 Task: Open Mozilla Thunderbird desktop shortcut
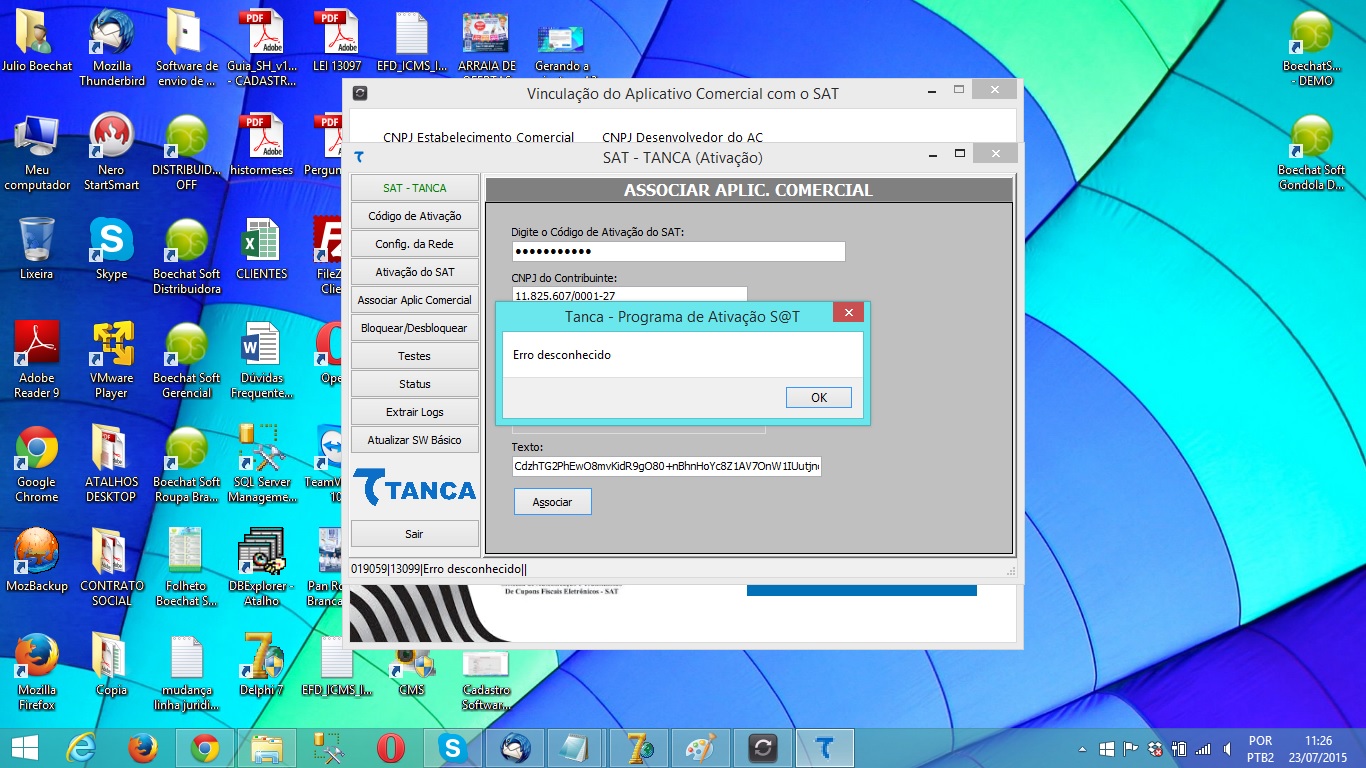[x=112, y=50]
